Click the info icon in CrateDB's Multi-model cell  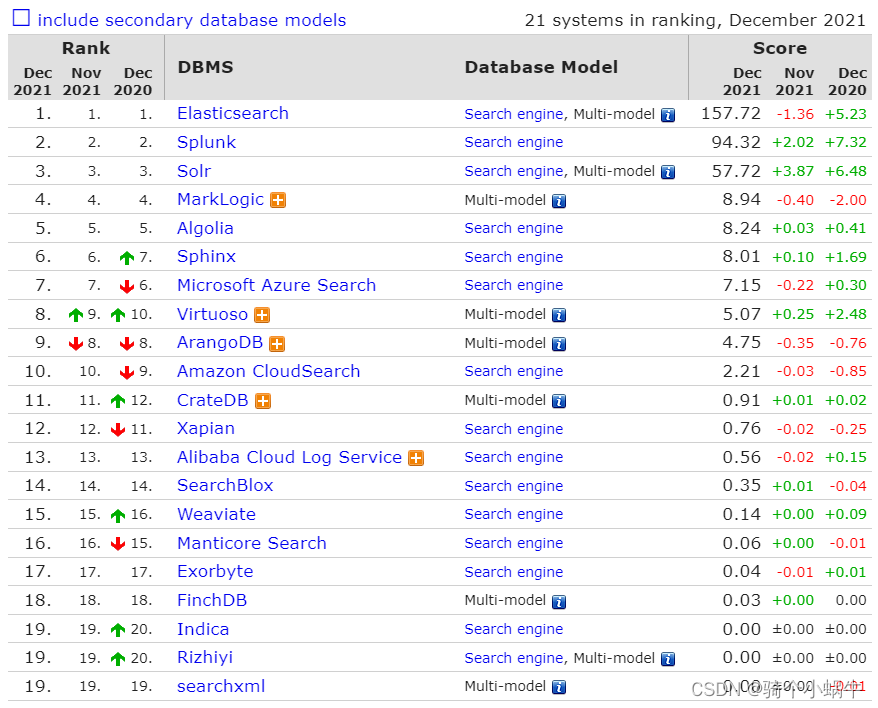tap(559, 401)
